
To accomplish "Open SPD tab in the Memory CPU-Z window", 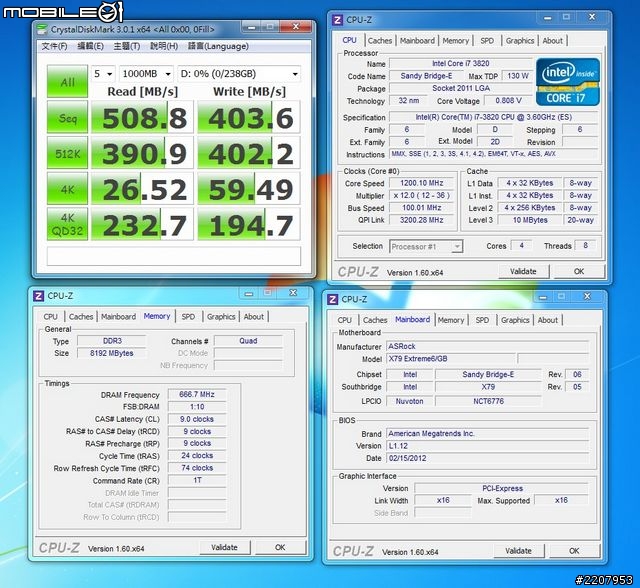I will click(188, 317).
